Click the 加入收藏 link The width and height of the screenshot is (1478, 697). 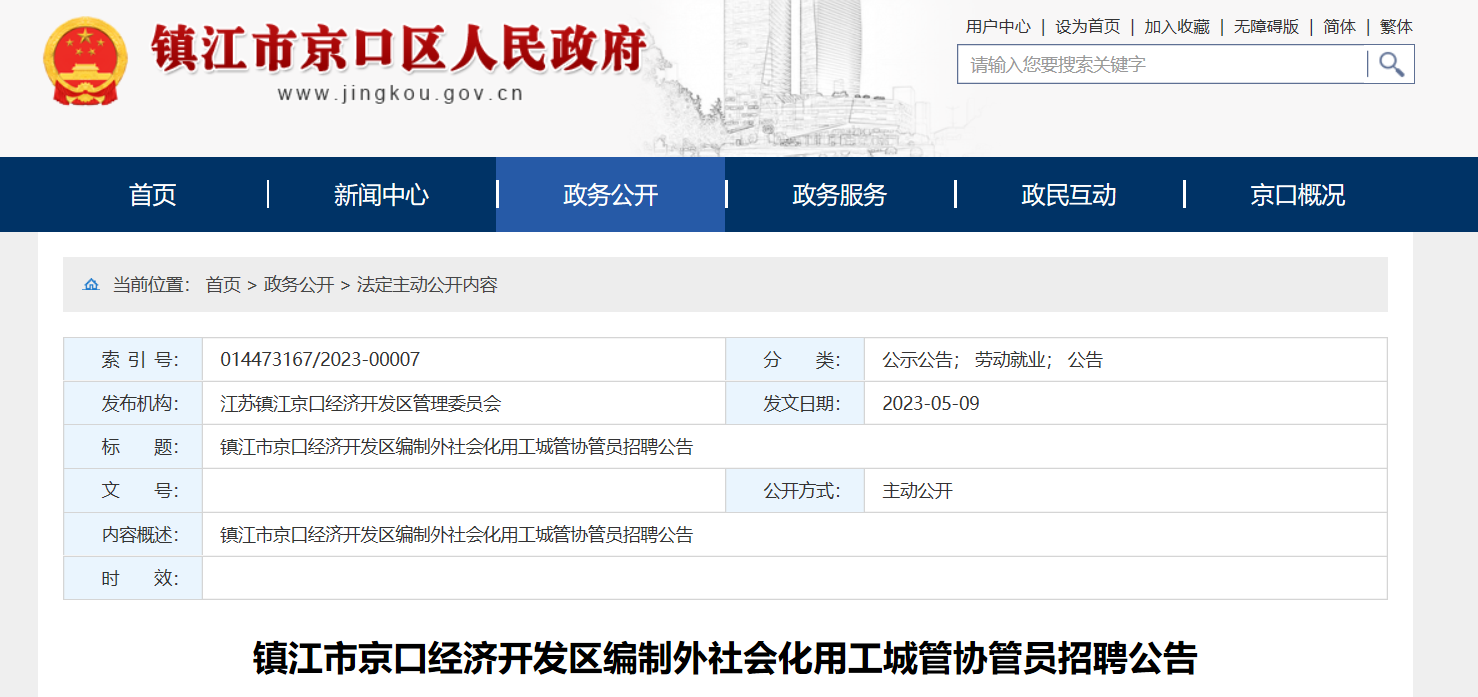(1177, 27)
